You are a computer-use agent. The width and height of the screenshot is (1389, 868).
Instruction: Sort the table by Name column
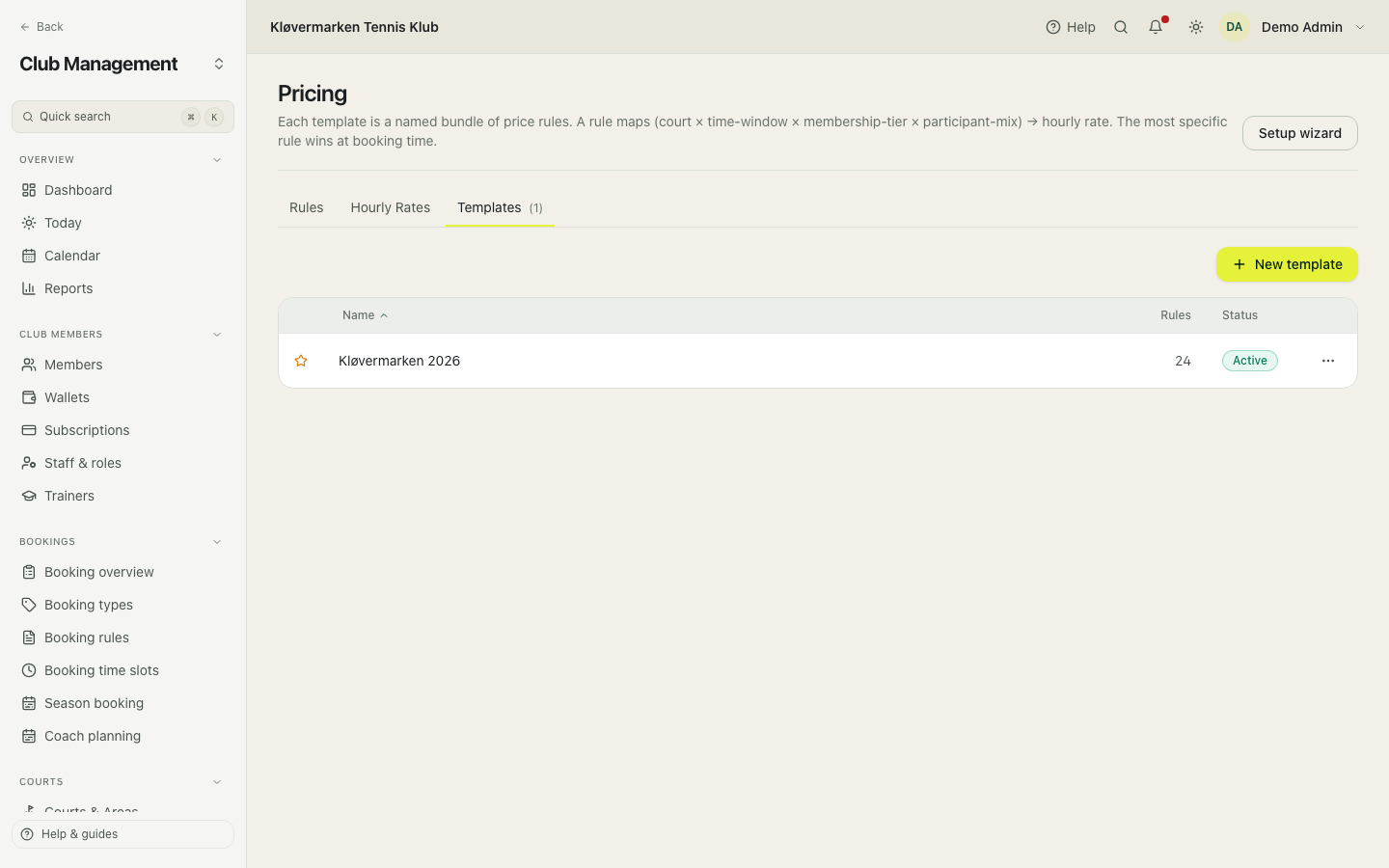coord(365,315)
